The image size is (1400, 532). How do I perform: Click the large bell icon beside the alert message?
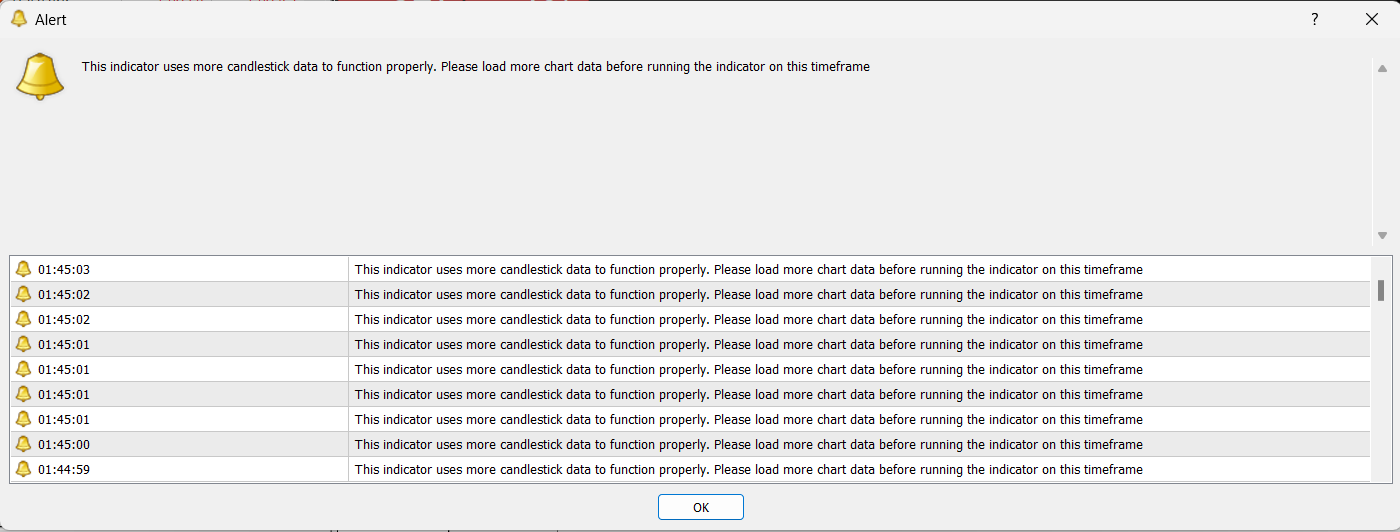40,76
